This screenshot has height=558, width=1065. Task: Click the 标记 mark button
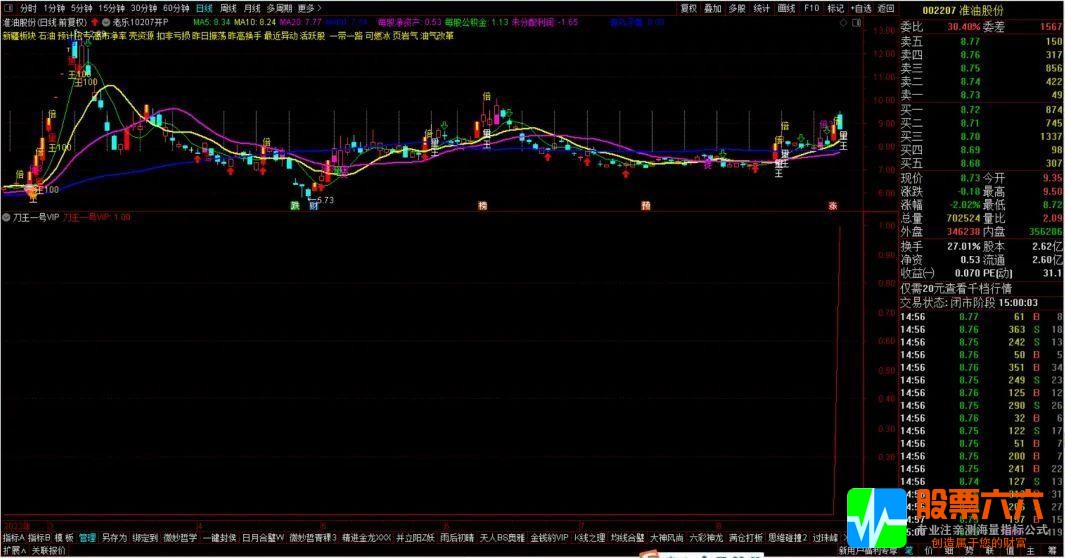tap(835, 9)
